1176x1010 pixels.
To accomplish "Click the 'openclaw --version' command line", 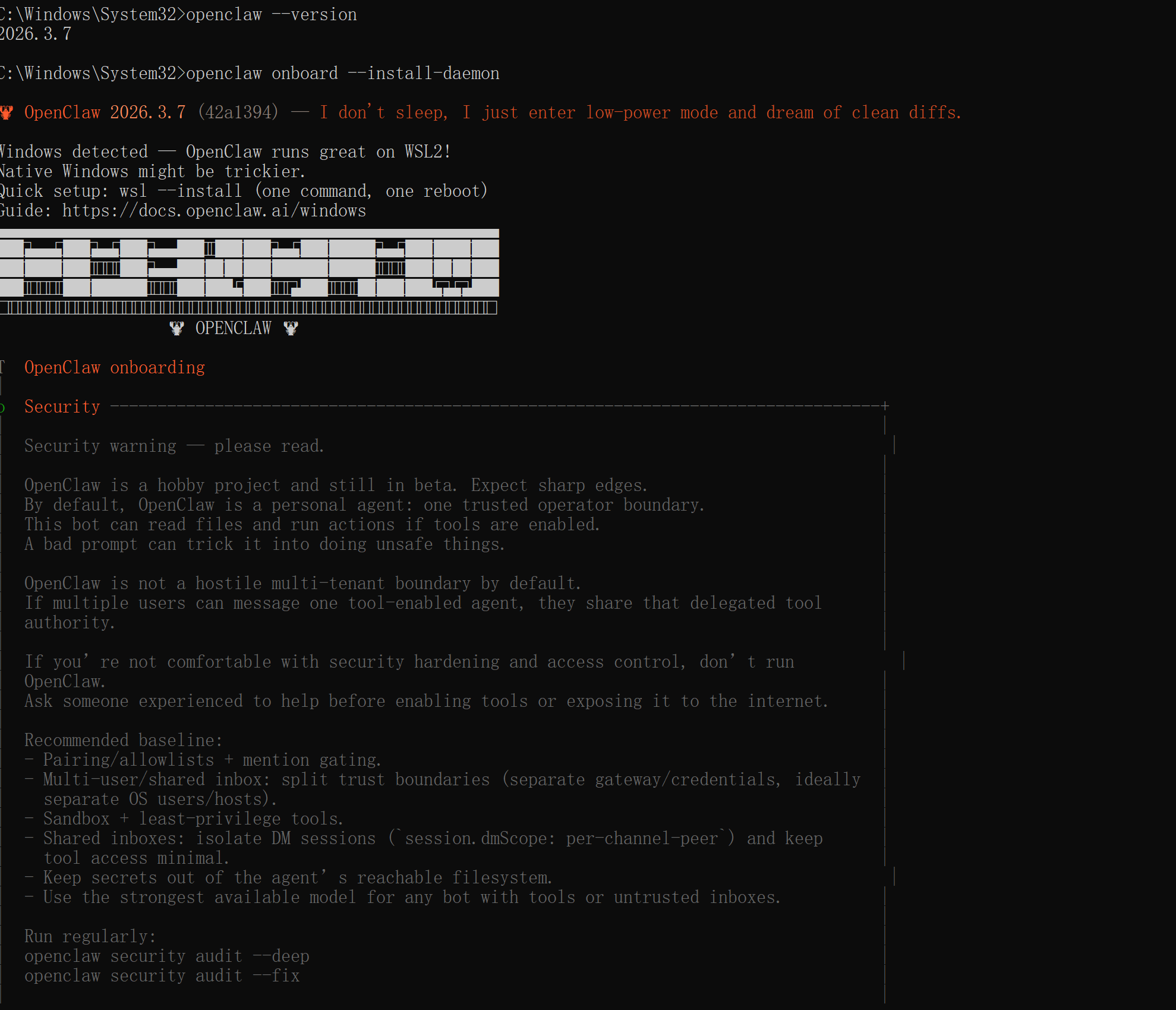I will [272, 14].
